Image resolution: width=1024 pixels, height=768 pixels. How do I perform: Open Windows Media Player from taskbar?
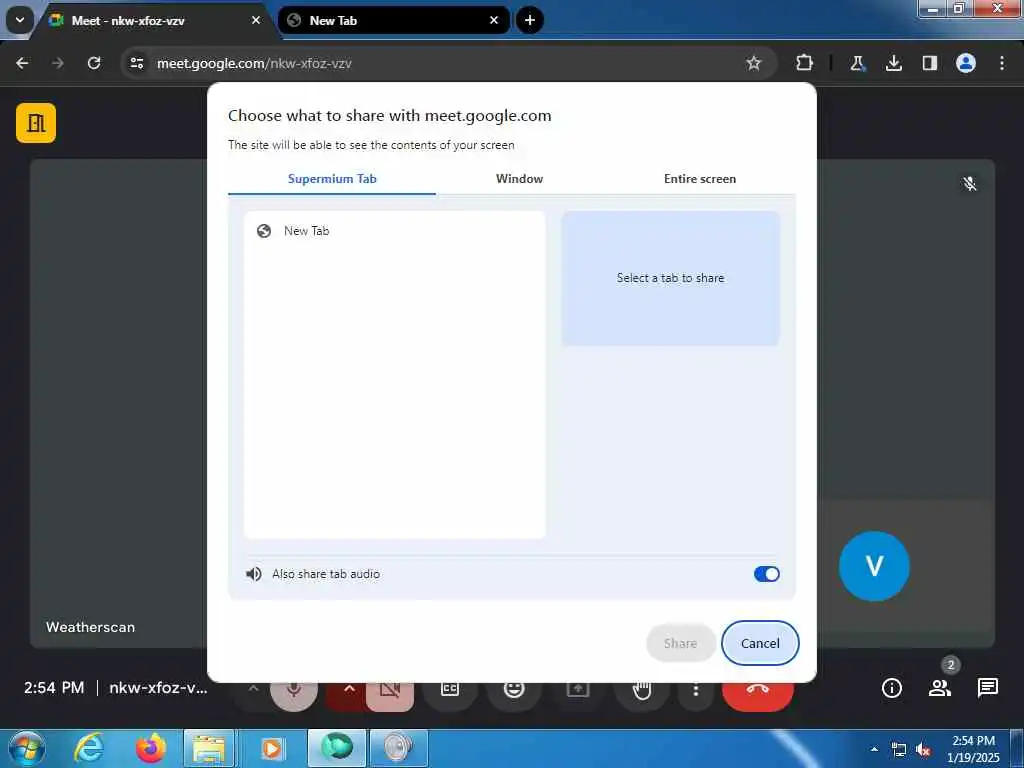(272, 748)
